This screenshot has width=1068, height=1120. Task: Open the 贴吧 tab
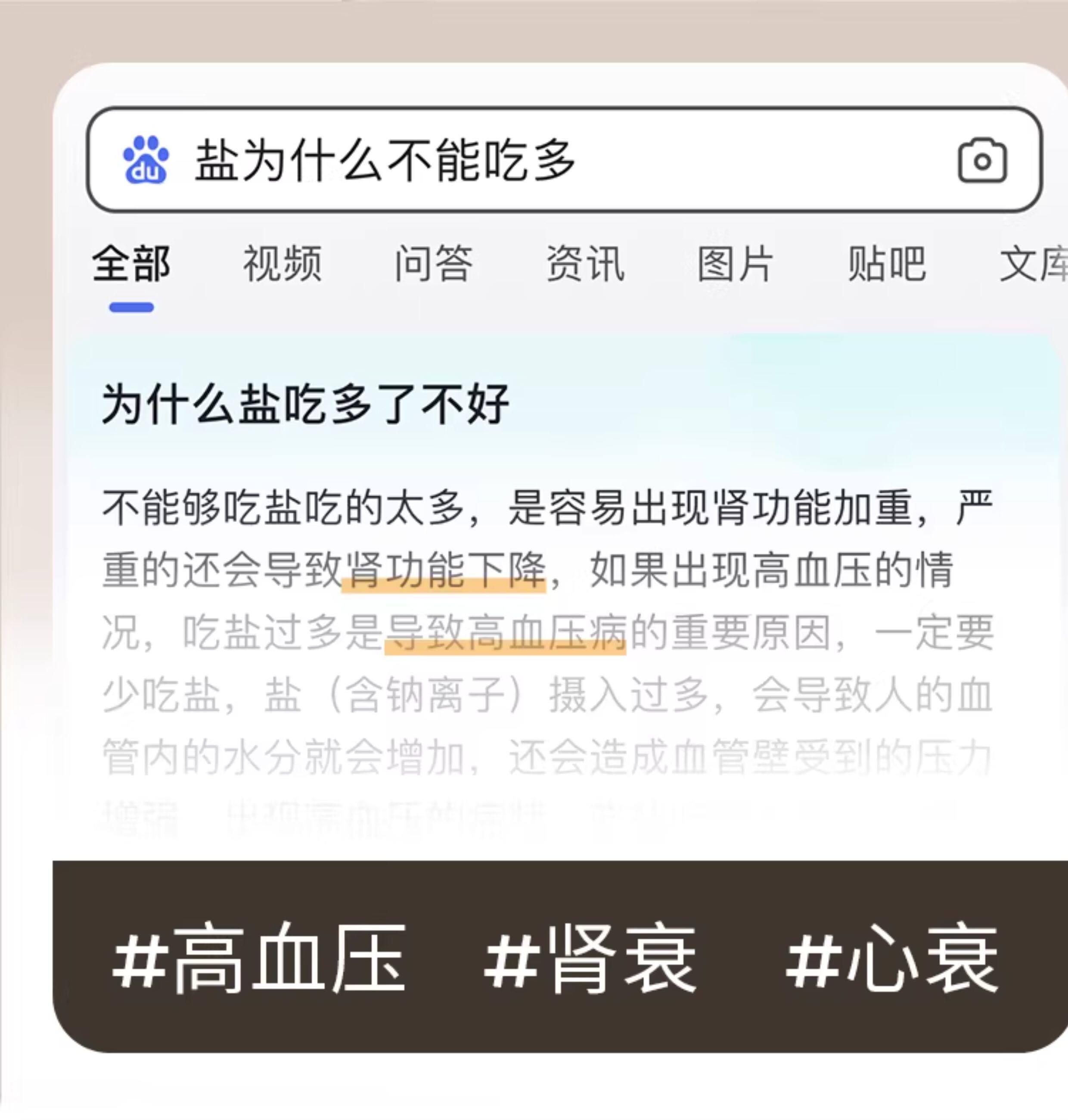click(887, 264)
